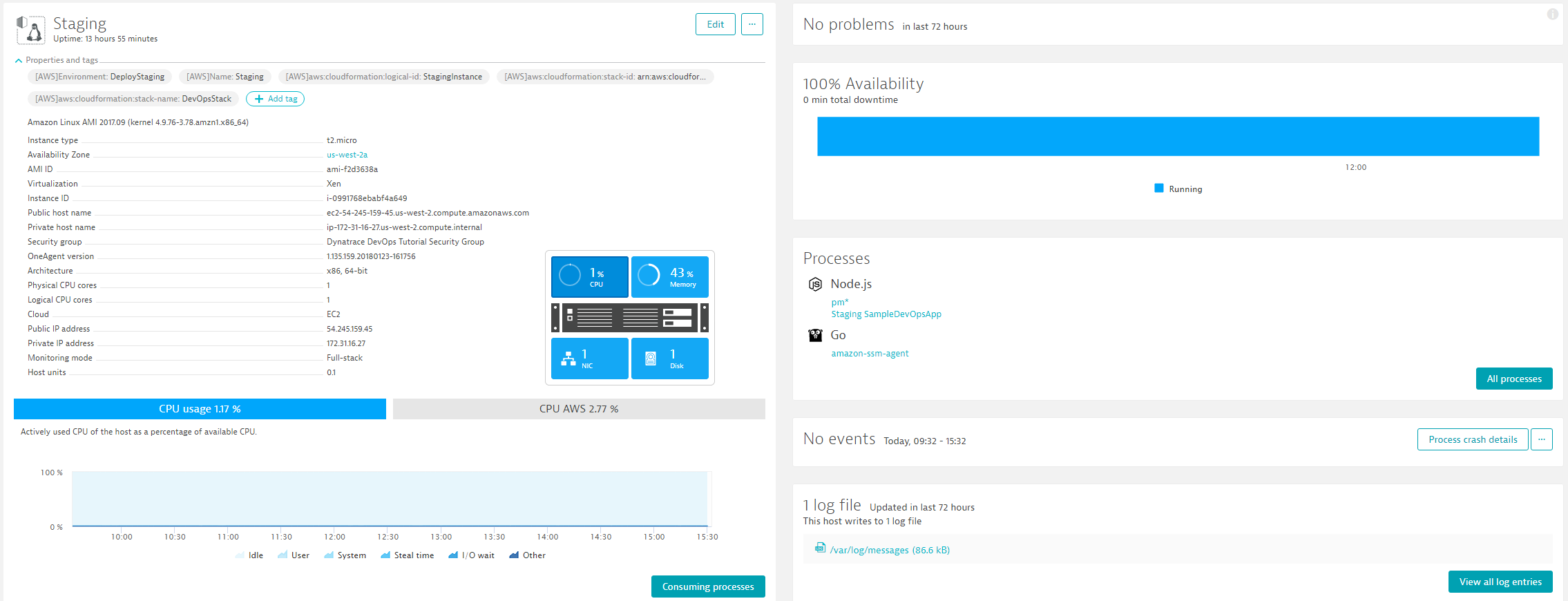The height and width of the screenshot is (601, 1568).
Task: Click the pm* process group link
Action: (x=839, y=303)
